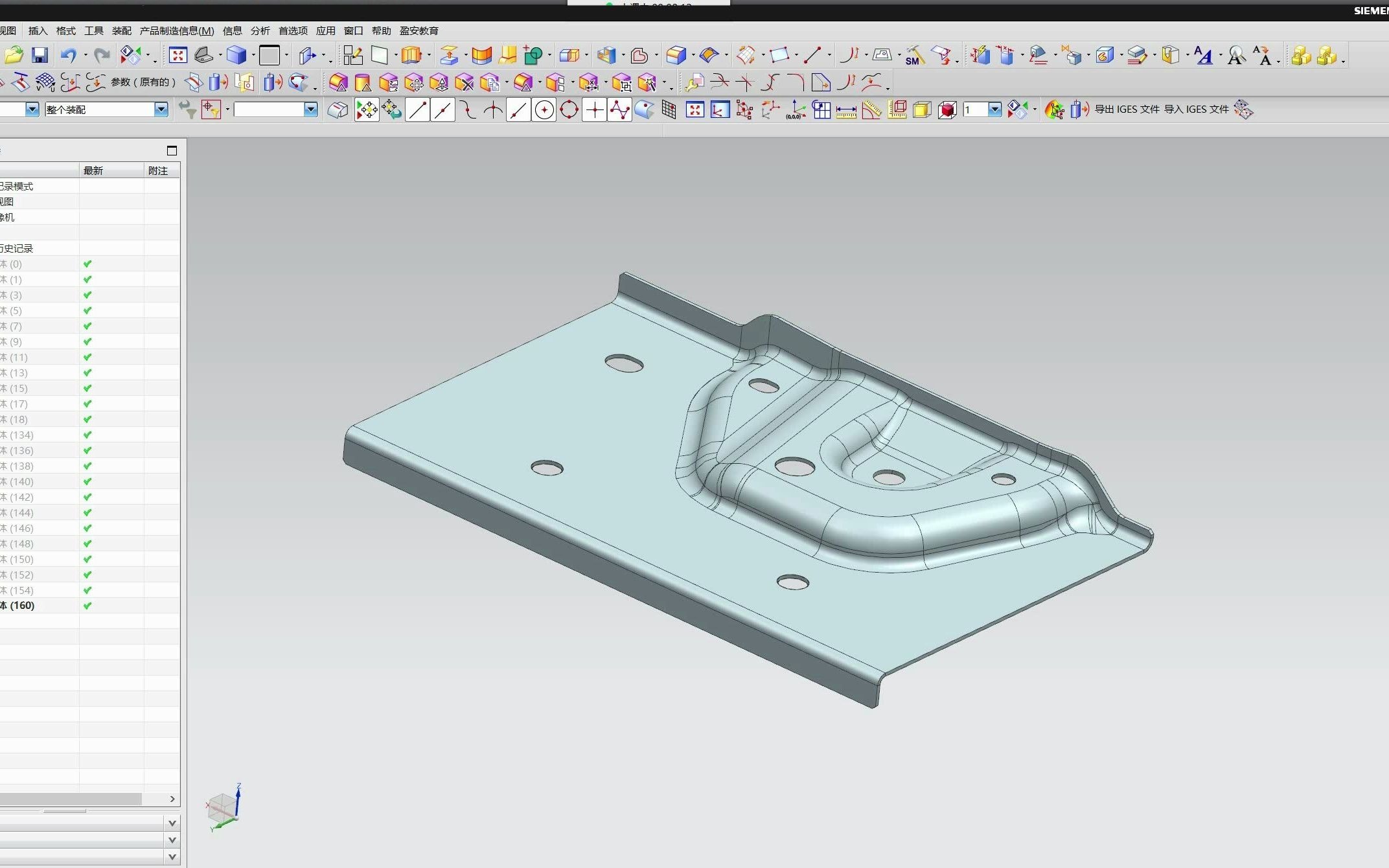
Task: Click the grayed-out Redo arrow
Action: pyautogui.click(x=102, y=56)
